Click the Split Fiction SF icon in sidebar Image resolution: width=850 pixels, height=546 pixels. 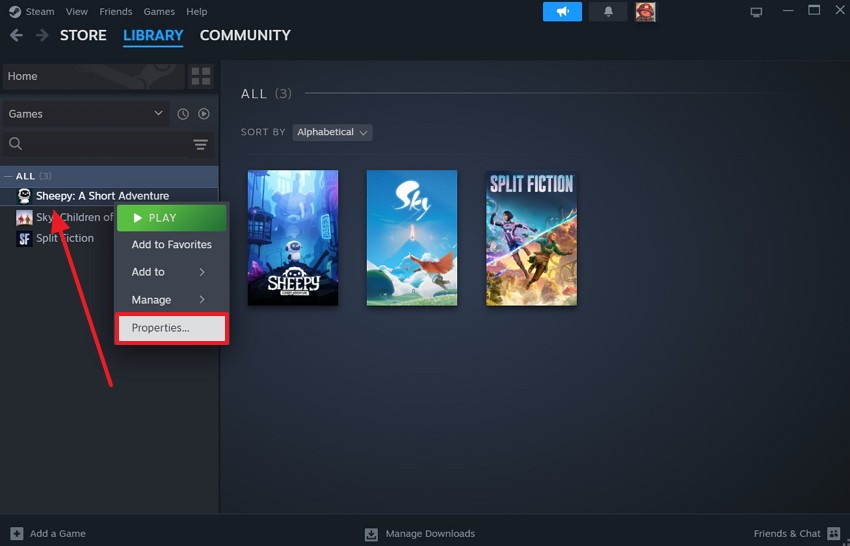click(24, 239)
